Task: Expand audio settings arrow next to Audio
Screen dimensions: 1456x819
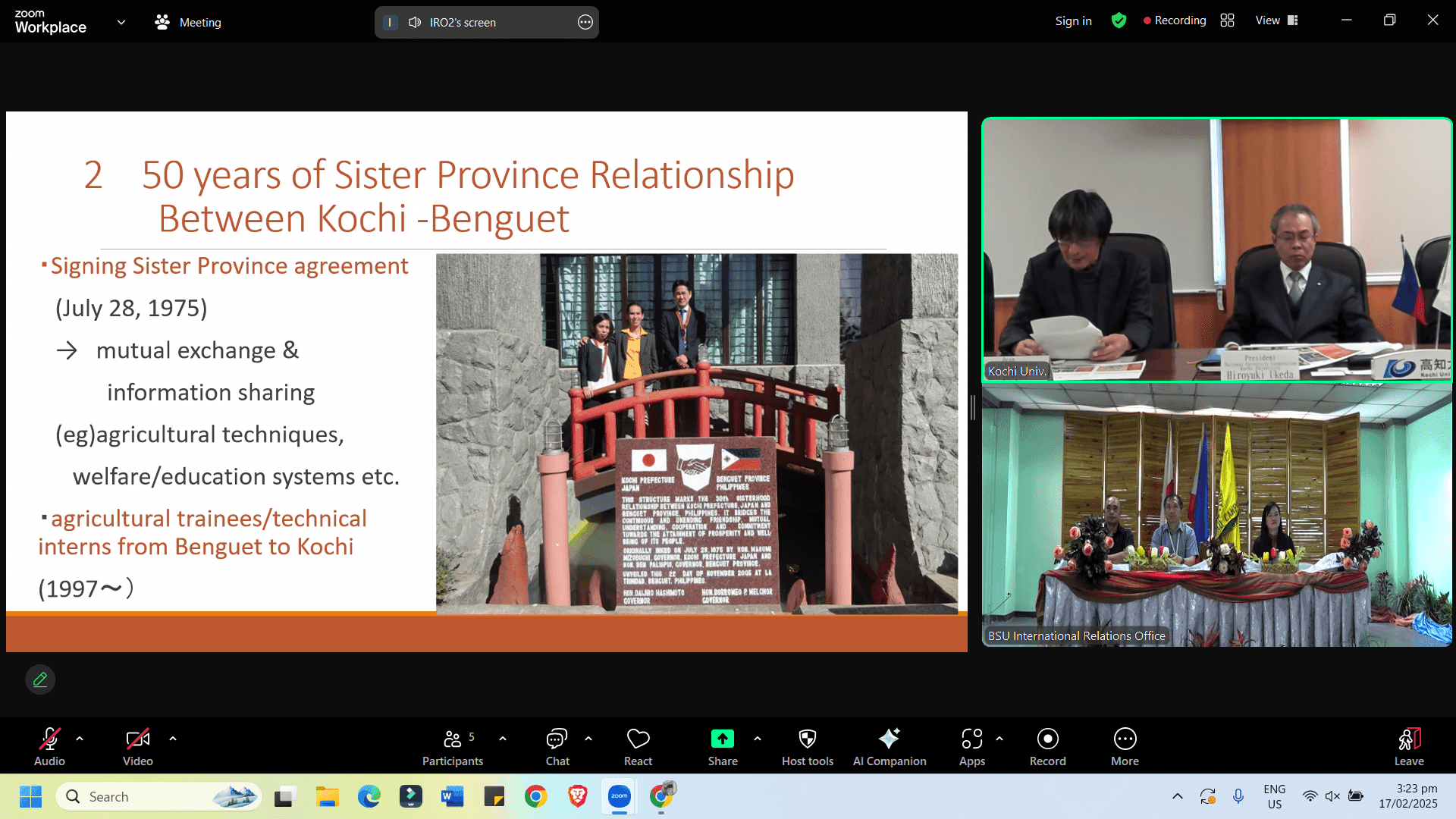Action: pos(80,738)
